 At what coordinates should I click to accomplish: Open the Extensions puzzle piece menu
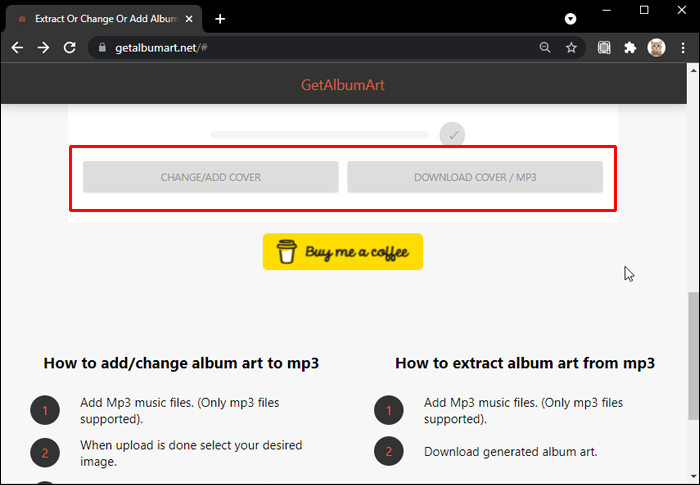[x=630, y=47]
